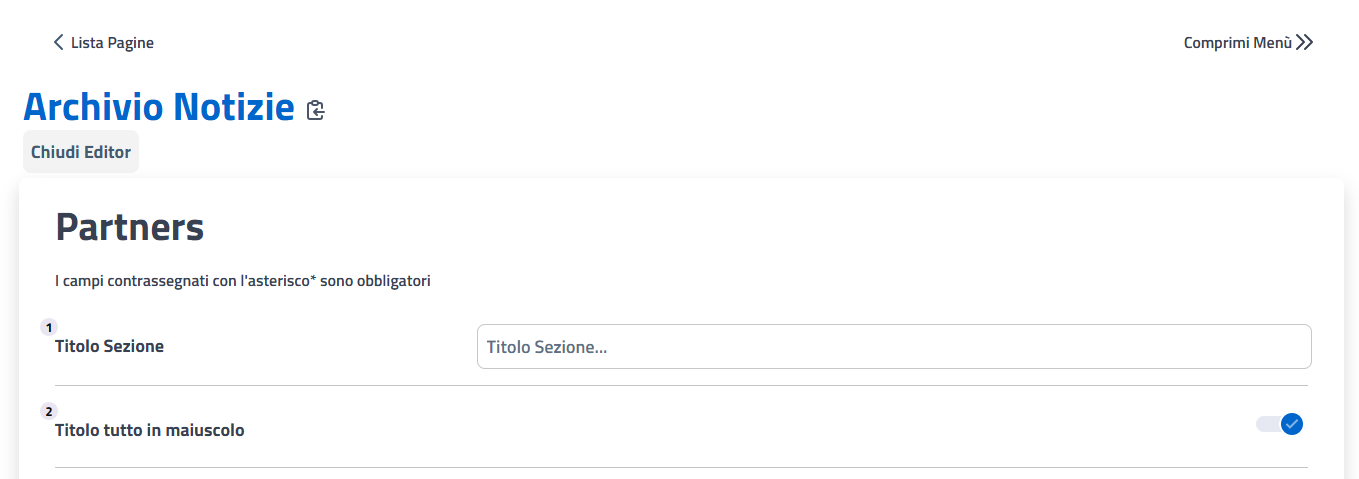
Task: Click the word Editor on the gray button
Action: (108, 152)
